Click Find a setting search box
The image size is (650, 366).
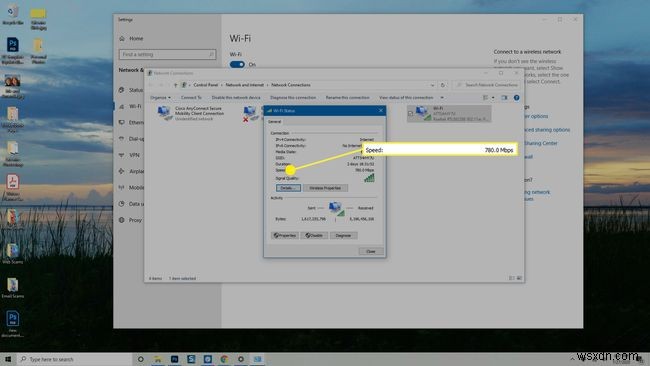(167, 54)
